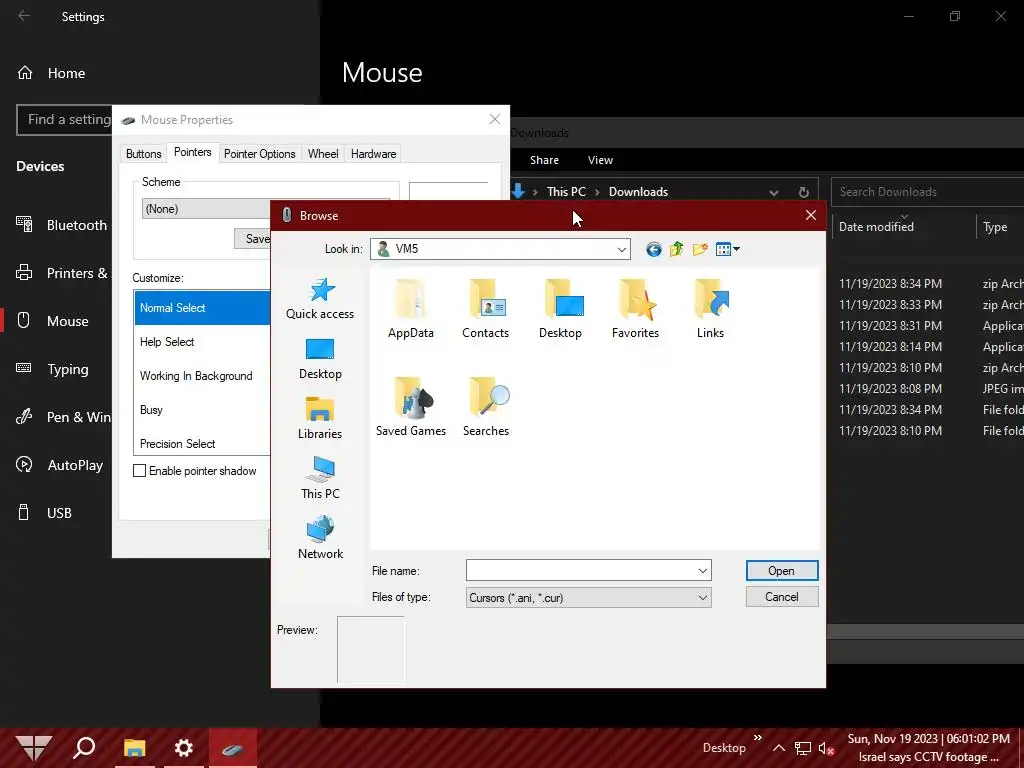Go up one folder level

[677, 249]
